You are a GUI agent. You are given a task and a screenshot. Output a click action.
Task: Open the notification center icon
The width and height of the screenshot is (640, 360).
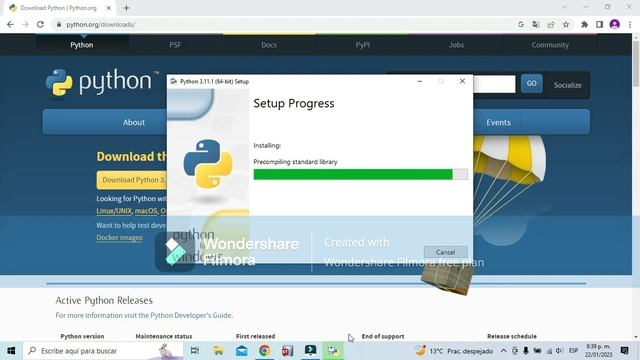[624, 351]
